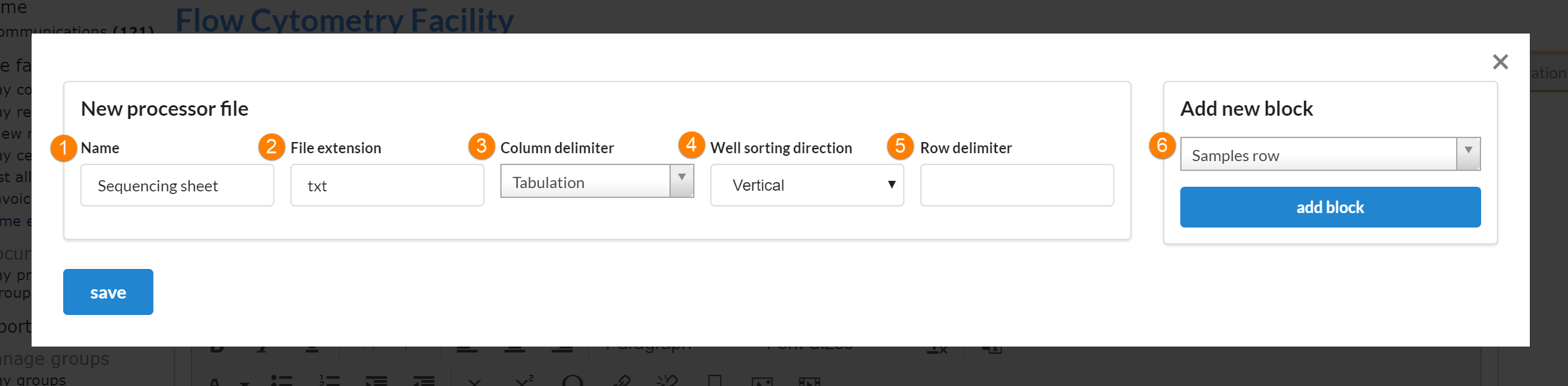This screenshot has height=386, width=1568.
Task: Click the New processor file heading
Action: [x=165, y=109]
